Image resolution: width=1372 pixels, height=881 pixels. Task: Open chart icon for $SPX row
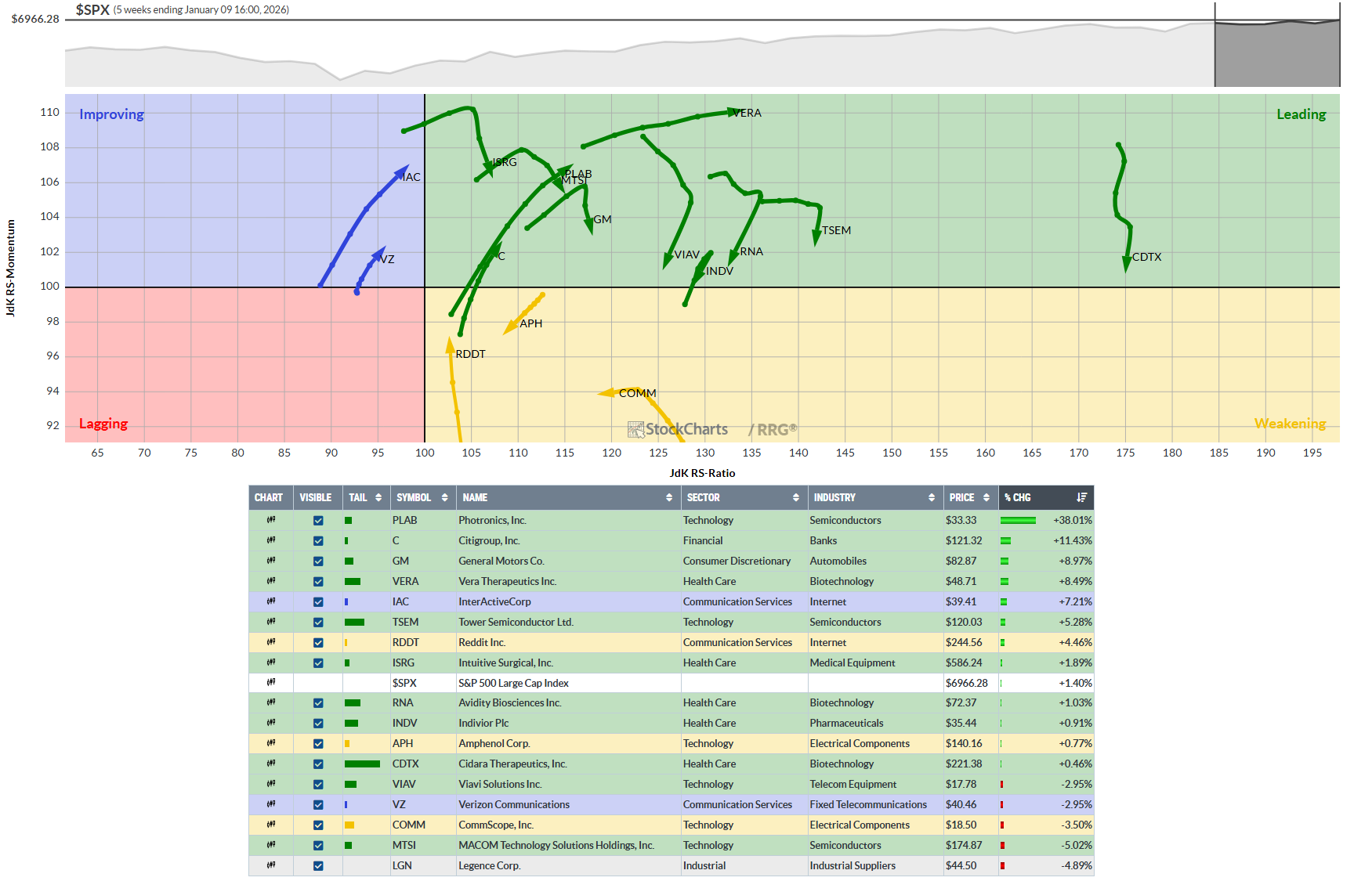[x=271, y=683]
